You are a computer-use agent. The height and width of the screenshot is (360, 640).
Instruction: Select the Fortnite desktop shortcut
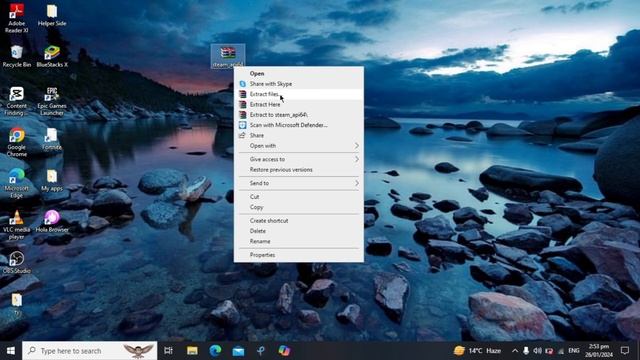pyautogui.click(x=52, y=139)
